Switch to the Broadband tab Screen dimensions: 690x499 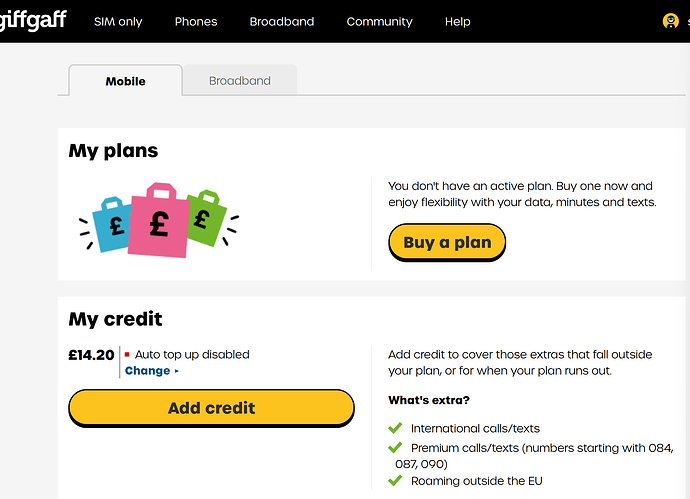pos(240,81)
